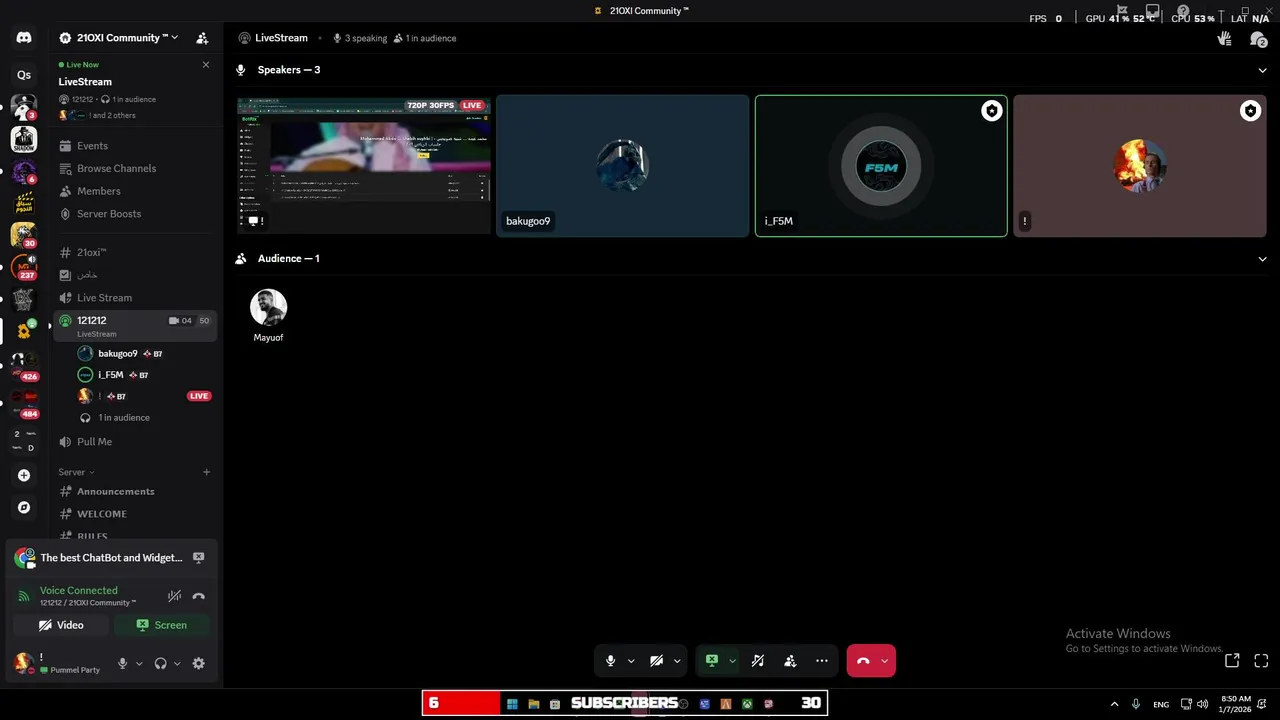1280x720 pixels.
Task: Disconnect from voice in side panel
Action: (198, 596)
